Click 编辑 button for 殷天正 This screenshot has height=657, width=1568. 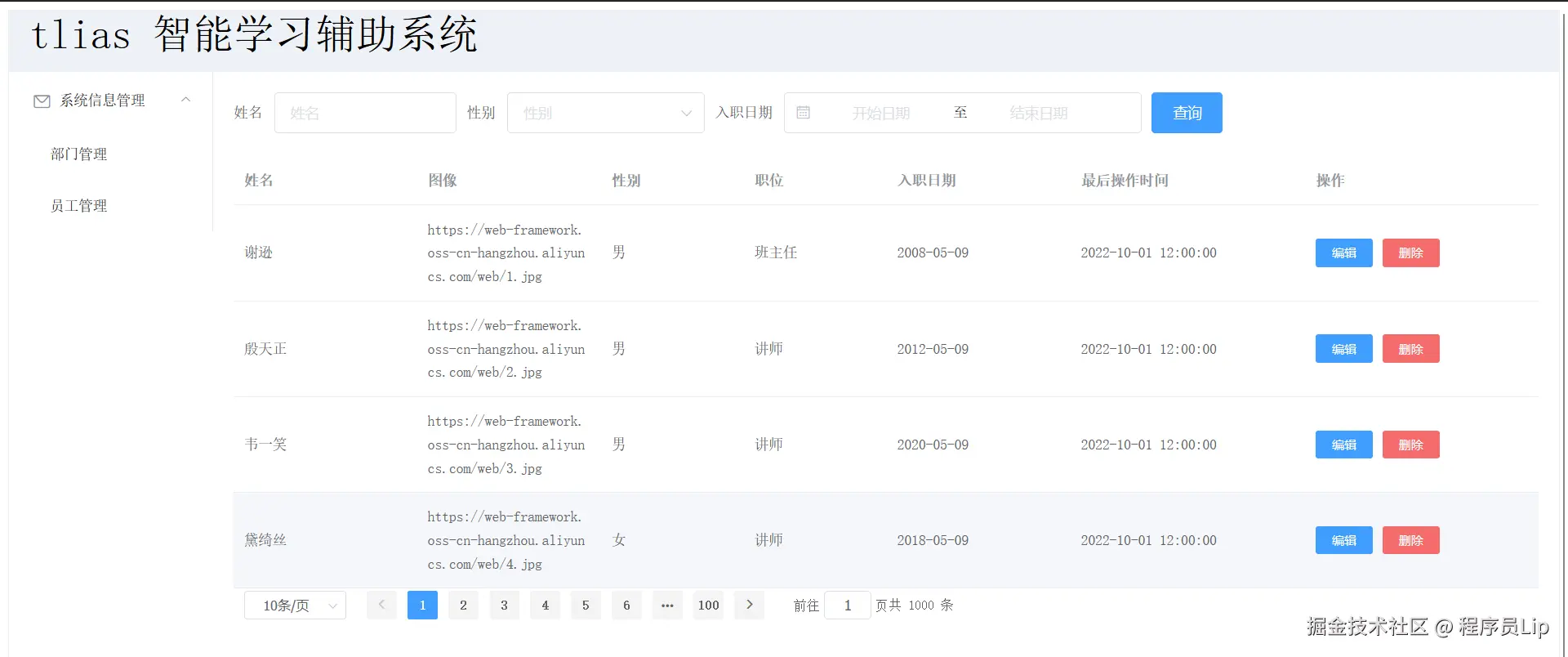pyautogui.click(x=1343, y=349)
